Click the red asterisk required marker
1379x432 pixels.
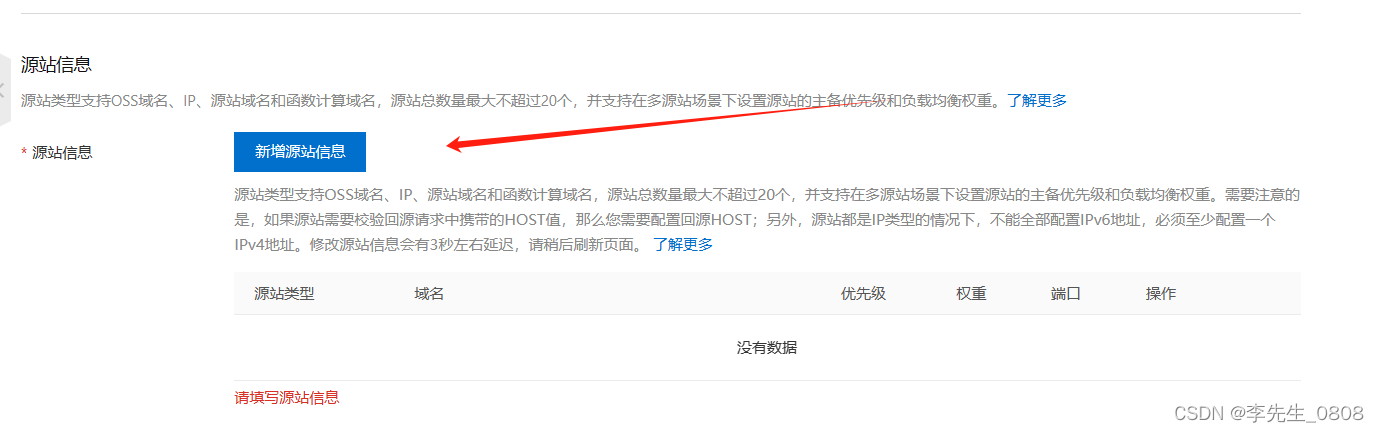click(x=25, y=153)
